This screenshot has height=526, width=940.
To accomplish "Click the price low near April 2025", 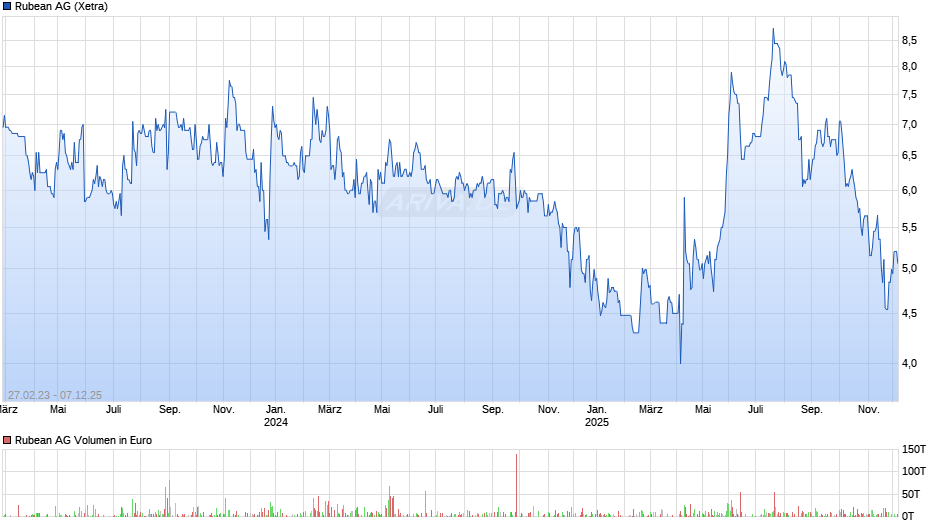I will tap(680, 363).
